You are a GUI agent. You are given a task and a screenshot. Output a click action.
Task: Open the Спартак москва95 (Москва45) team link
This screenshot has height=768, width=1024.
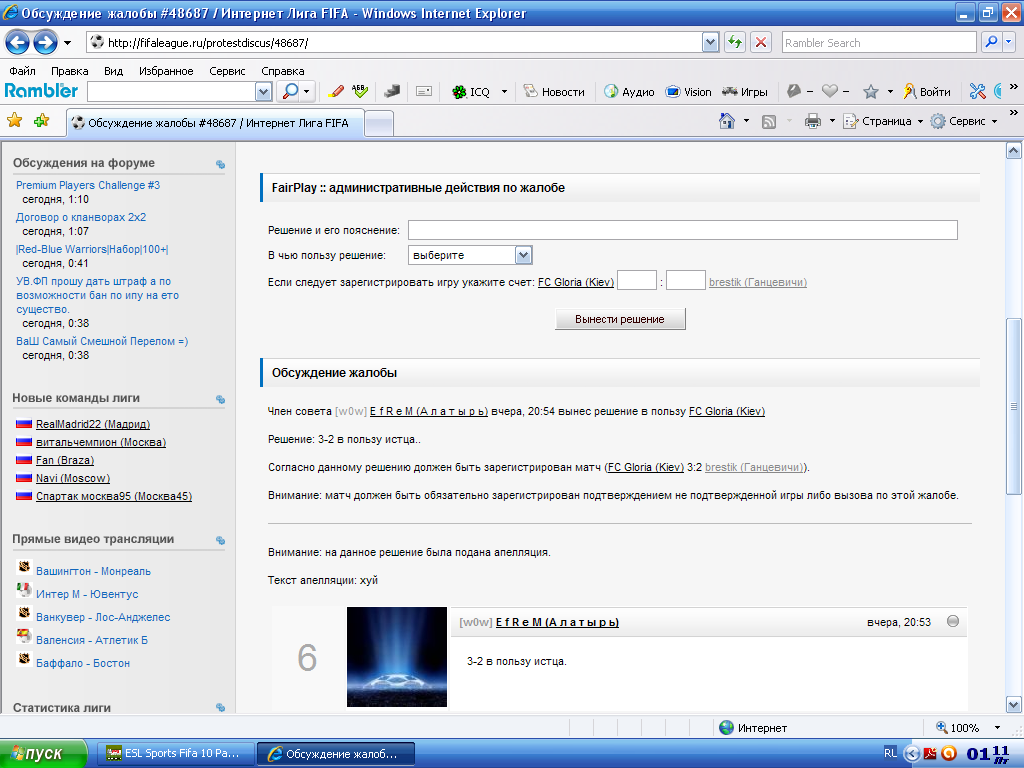click(114, 496)
